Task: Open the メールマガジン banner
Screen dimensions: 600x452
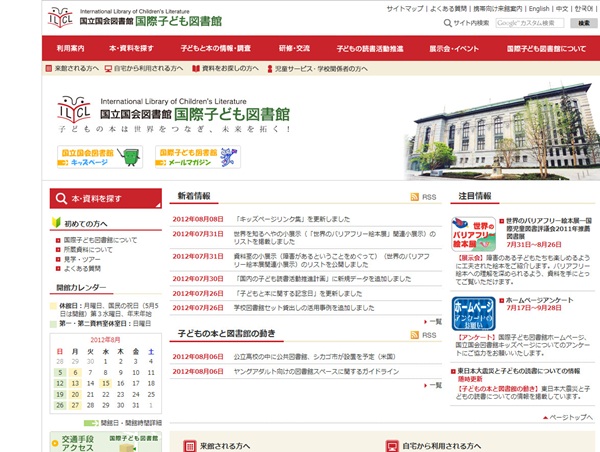Action: click(x=197, y=157)
